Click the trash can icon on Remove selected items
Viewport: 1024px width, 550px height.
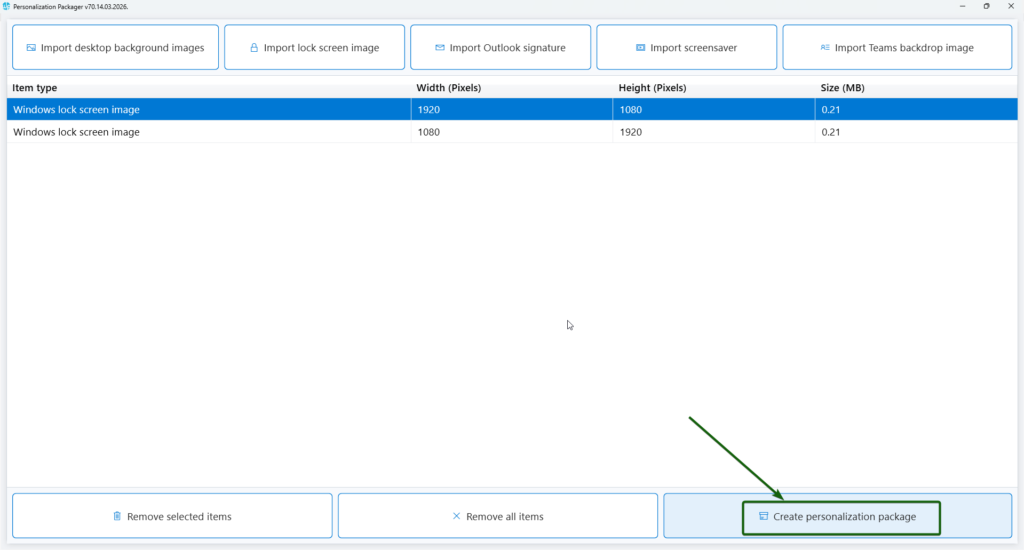coord(117,517)
